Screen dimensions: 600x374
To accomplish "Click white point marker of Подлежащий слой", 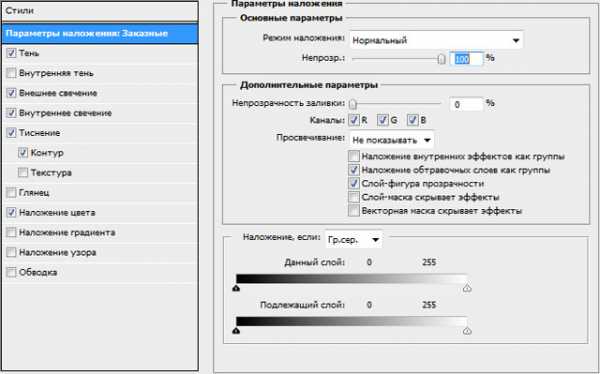I will point(467,330).
